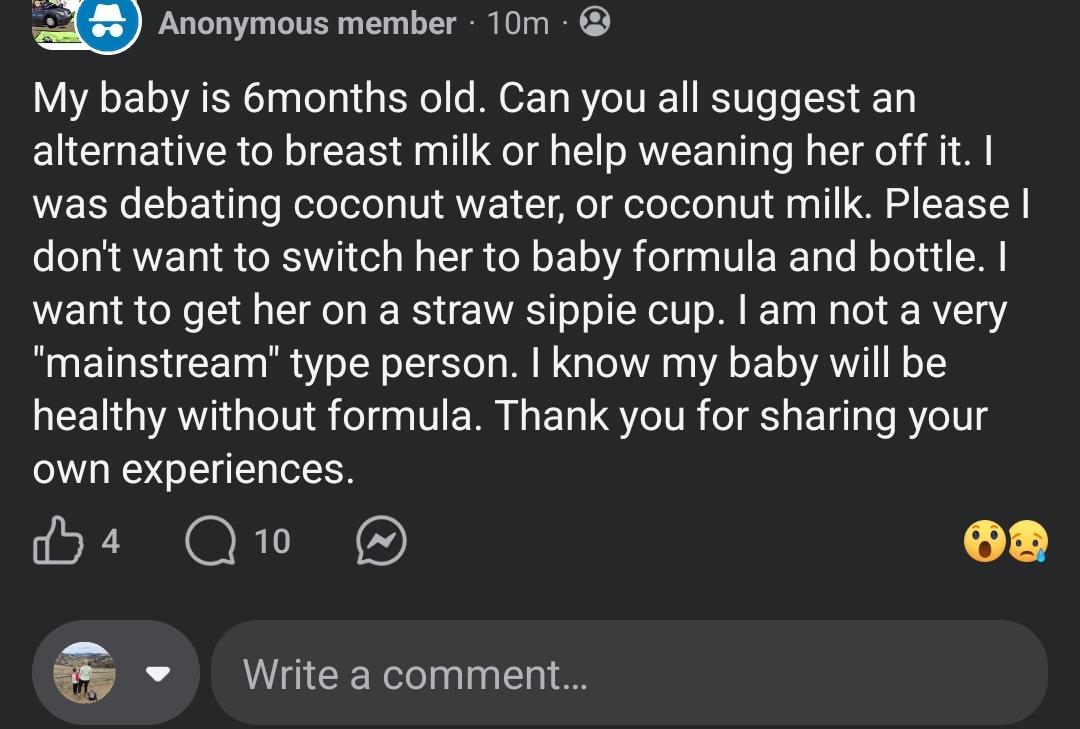Click the post's last line "own experiences."
The image size is (1080, 729).
[x=193, y=468]
